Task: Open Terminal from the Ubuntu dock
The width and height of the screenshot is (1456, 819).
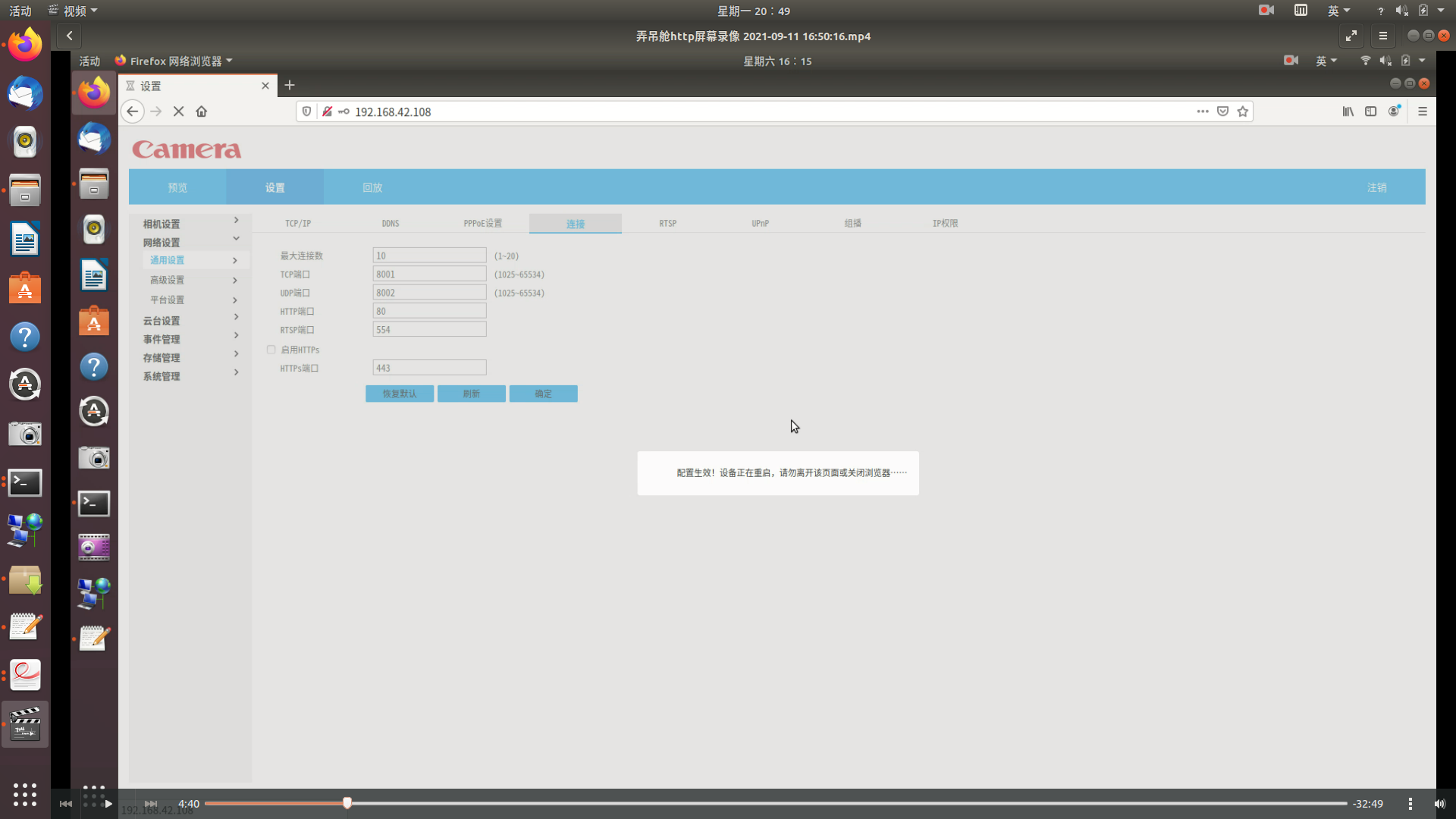Action: (25, 482)
